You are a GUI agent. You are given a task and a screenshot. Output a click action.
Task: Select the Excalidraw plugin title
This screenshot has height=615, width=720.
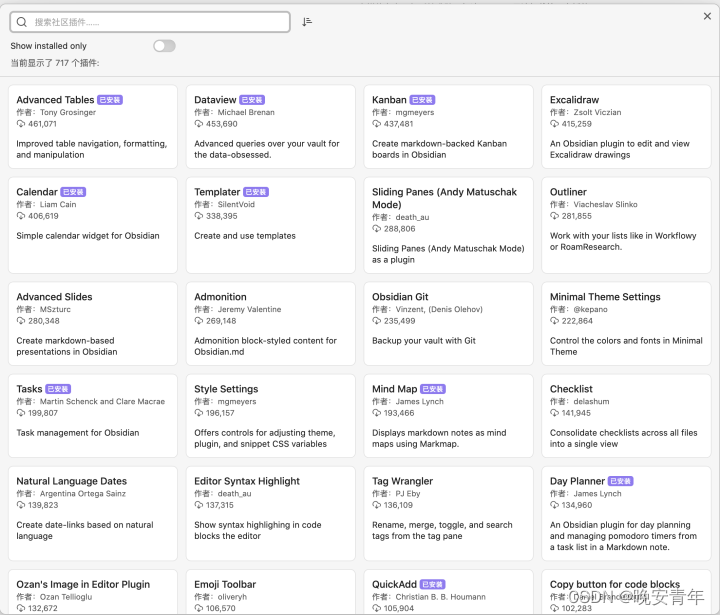[574, 100]
